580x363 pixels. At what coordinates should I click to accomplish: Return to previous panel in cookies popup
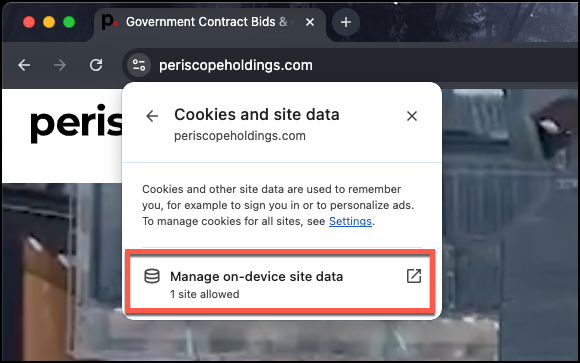coord(152,116)
